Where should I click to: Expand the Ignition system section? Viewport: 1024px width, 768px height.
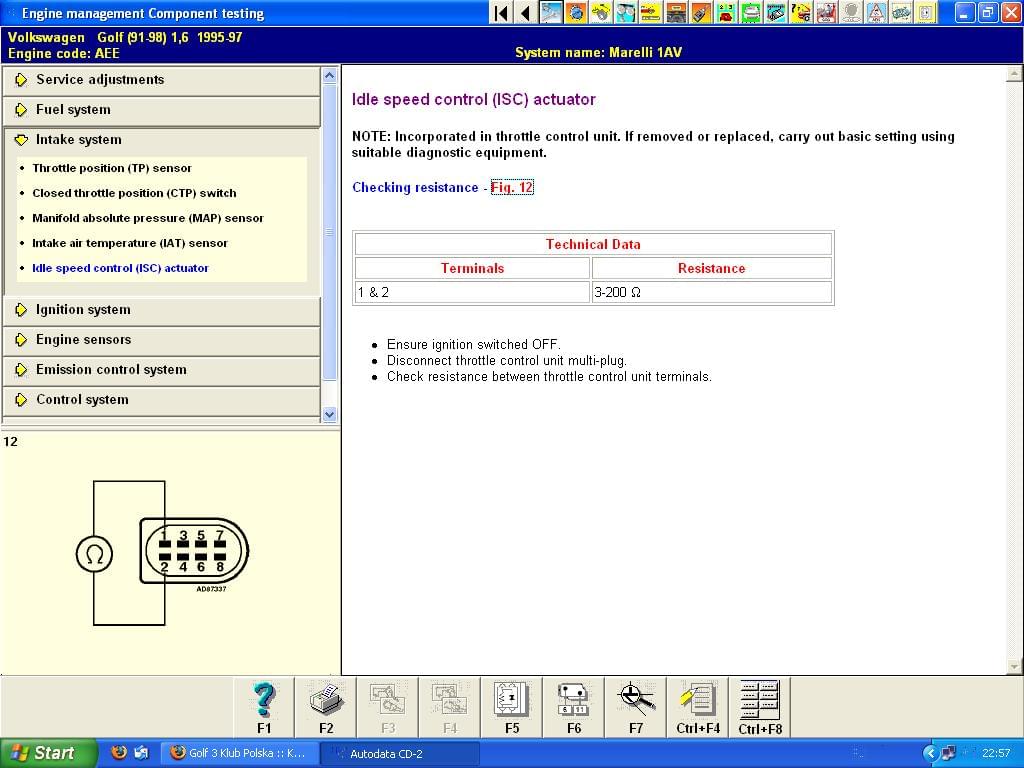[x=83, y=310]
